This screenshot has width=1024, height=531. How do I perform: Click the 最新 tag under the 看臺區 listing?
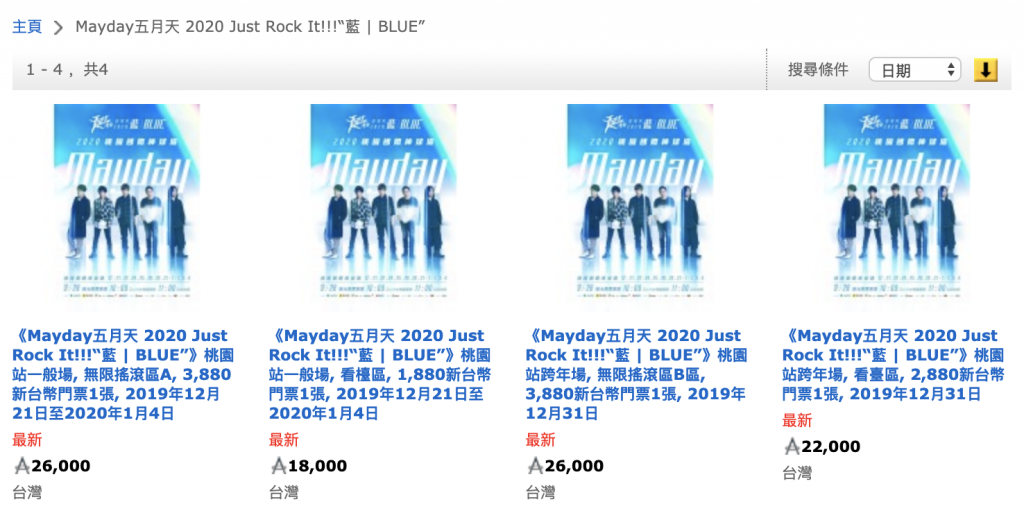click(797, 421)
